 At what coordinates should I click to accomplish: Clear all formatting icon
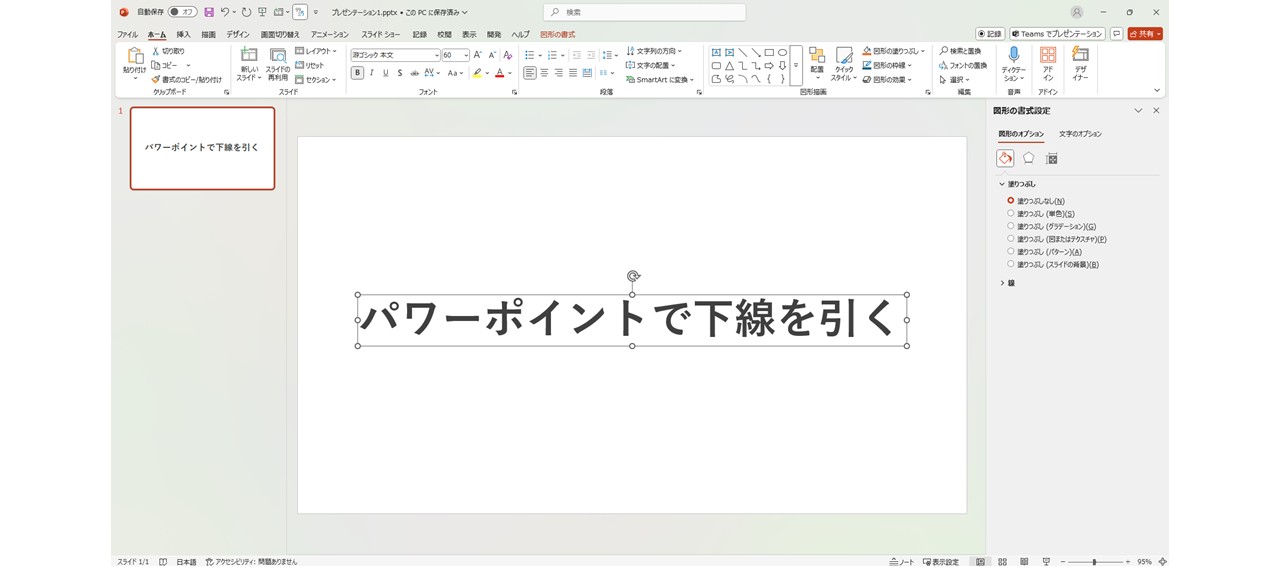pyautogui.click(x=508, y=55)
